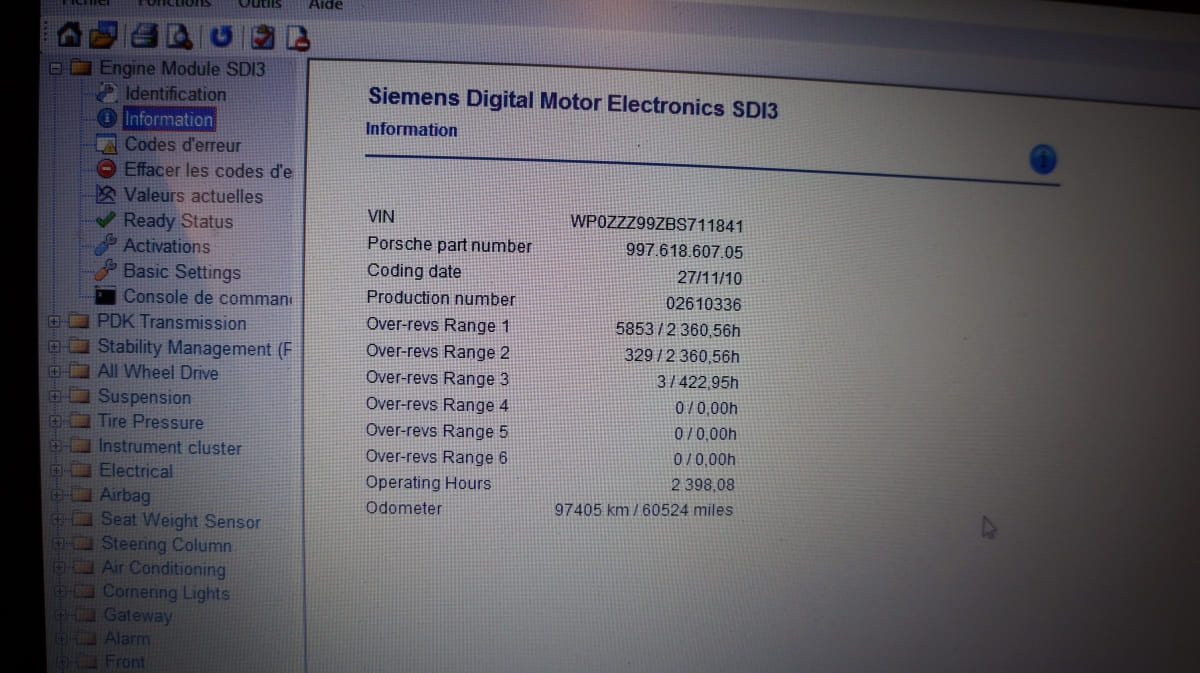1200x673 pixels.
Task: Click the blue refresh arrow icon
Action: [221, 39]
